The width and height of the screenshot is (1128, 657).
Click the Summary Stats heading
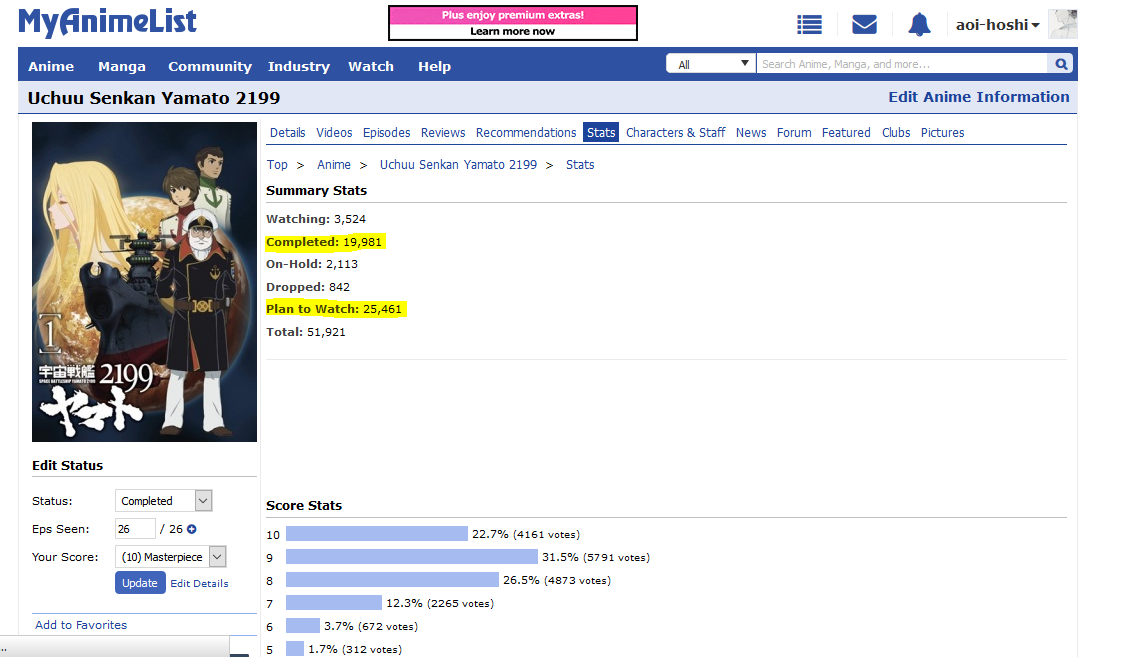(317, 191)
